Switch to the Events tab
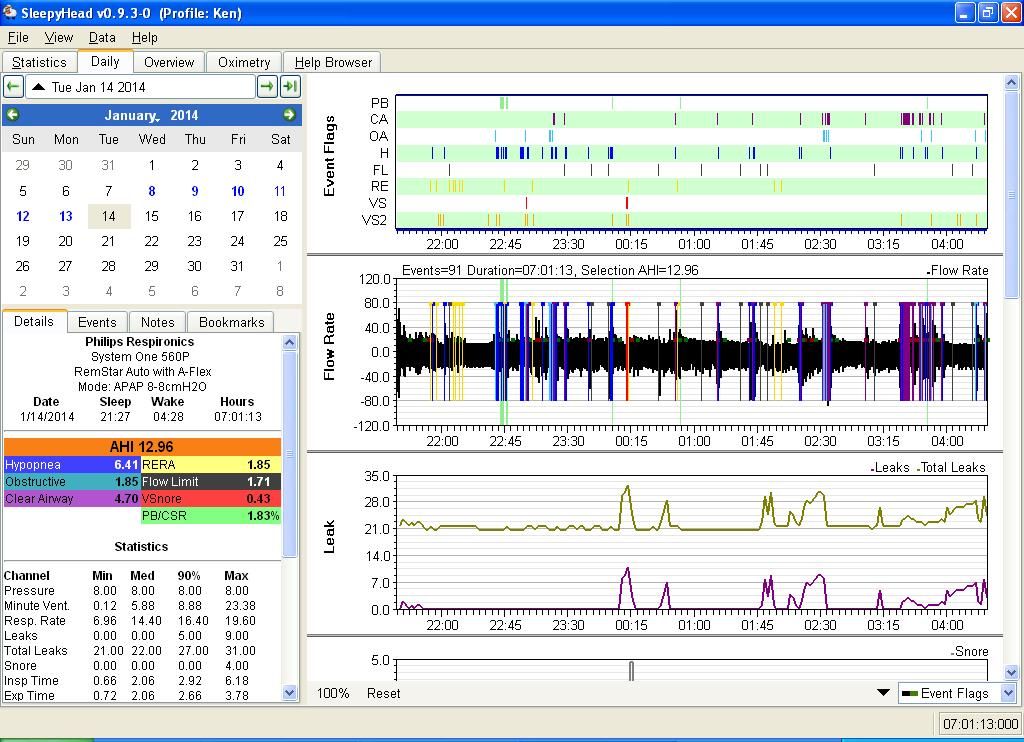Image resolution: width=1024 pixels, height=742 pixels. click(97, 322)
